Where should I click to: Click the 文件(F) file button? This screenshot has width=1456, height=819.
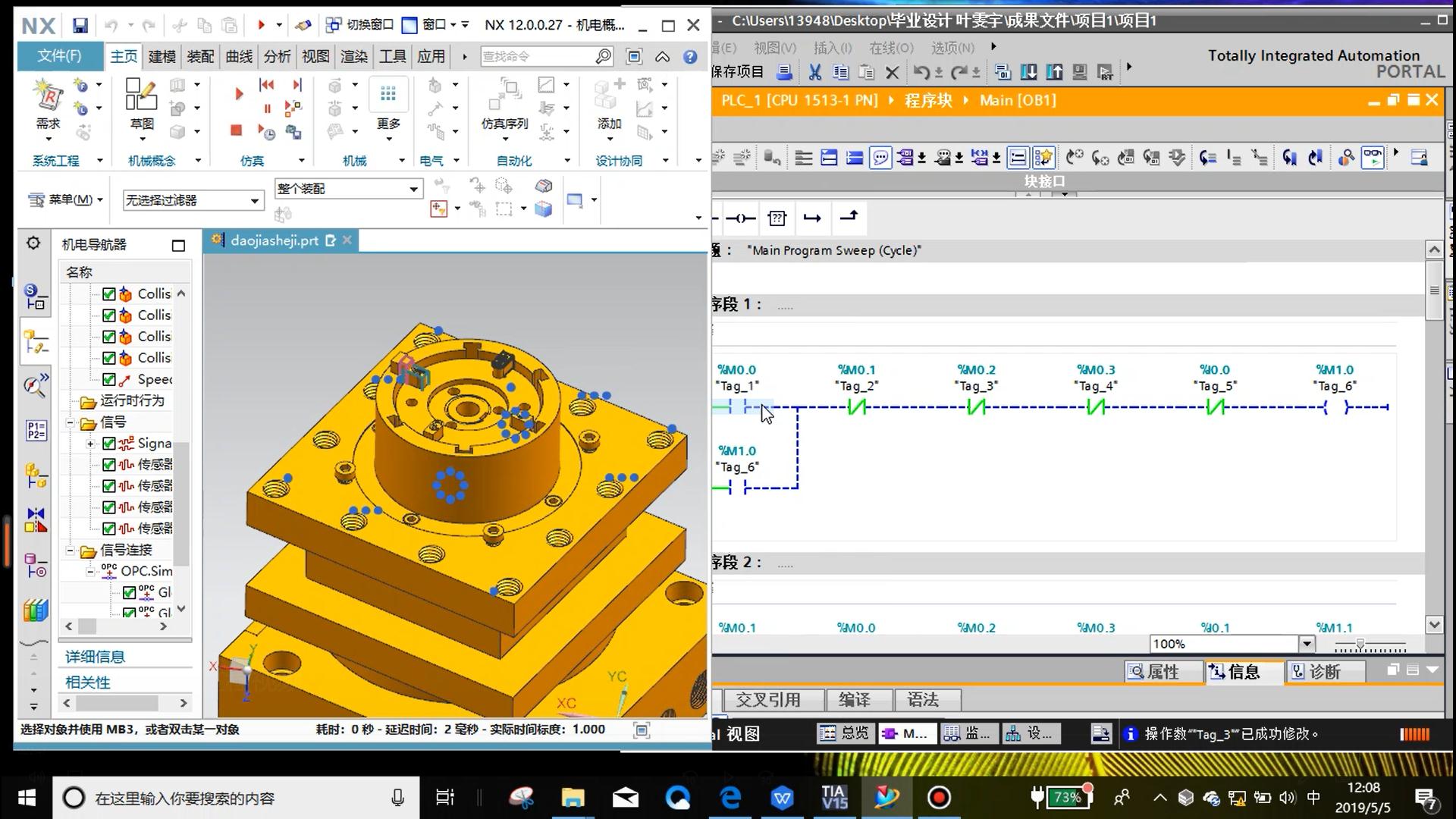pyautogui.click(x=59, y=56)
